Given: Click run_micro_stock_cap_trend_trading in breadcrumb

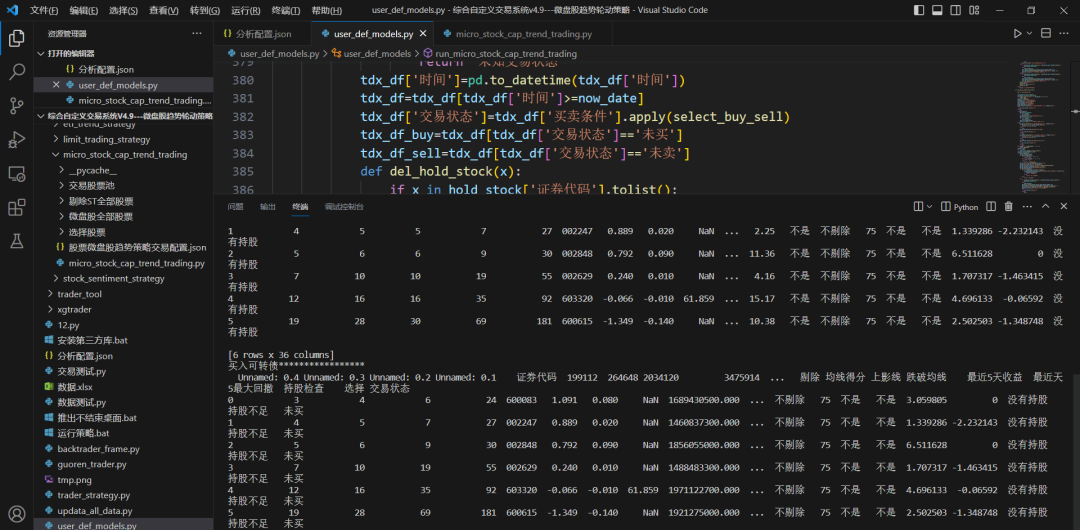Looking at the screenshot, I should [x=505, y=53].
